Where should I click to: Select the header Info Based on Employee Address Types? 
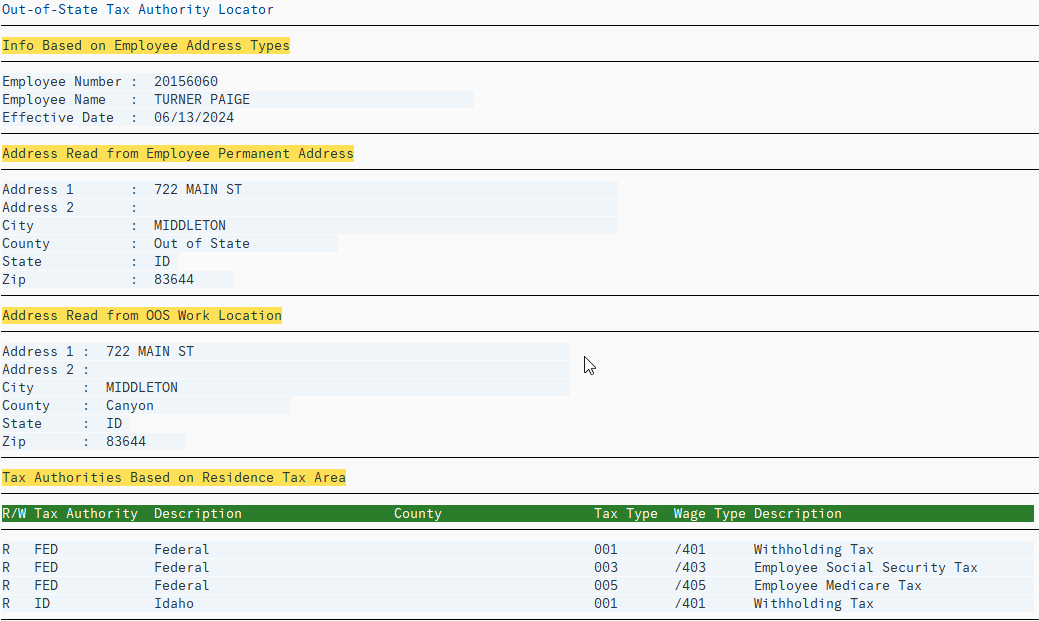pyautogui.click(x=146, y=45)
